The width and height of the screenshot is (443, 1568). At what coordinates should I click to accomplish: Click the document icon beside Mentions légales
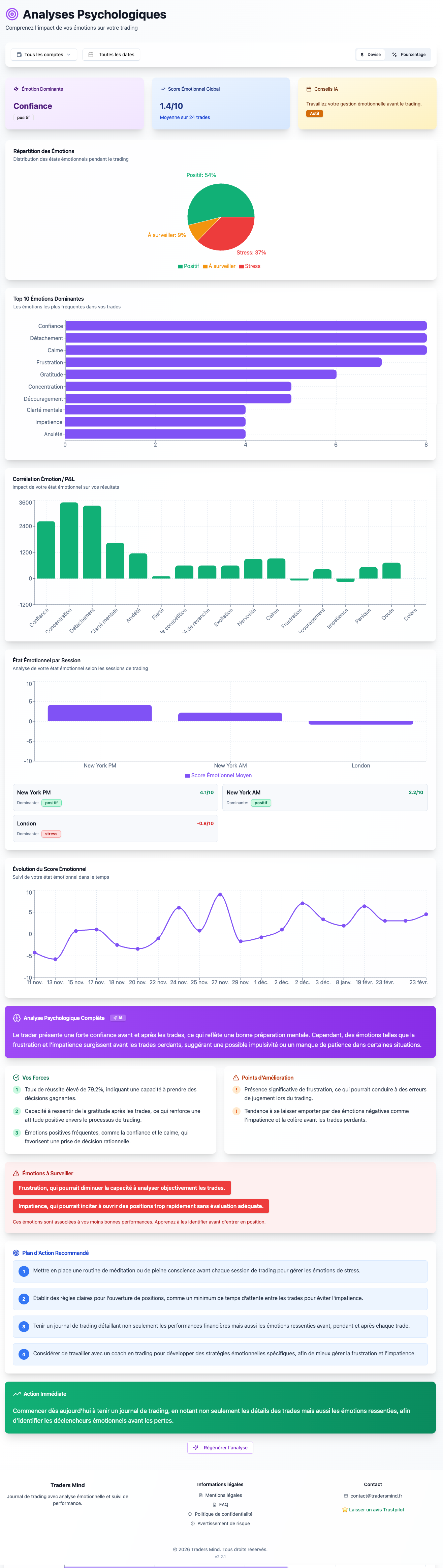click(201, 1495)
